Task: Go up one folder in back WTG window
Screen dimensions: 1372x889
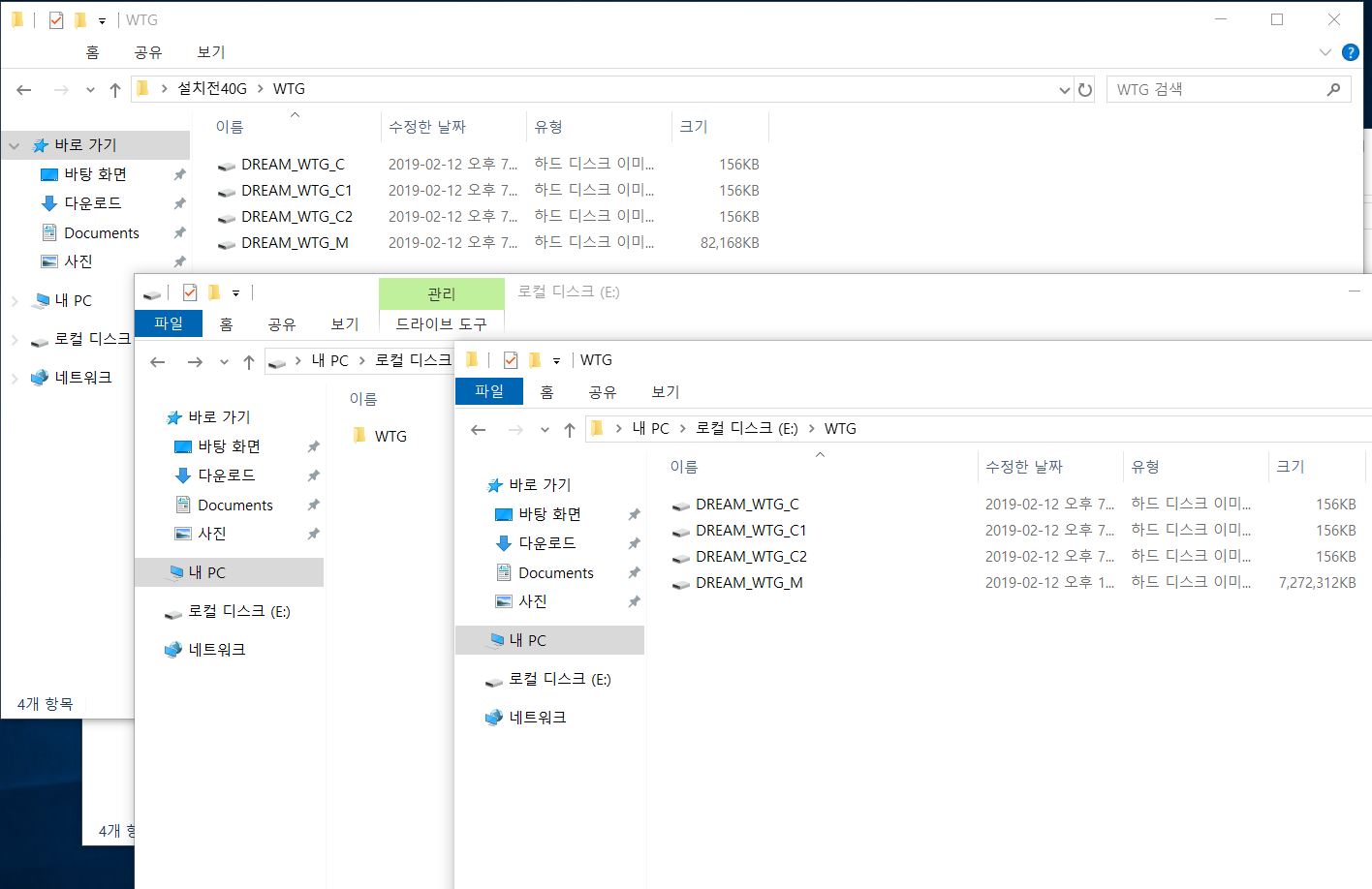Action: pyautogui.click(x=115, y=90)
